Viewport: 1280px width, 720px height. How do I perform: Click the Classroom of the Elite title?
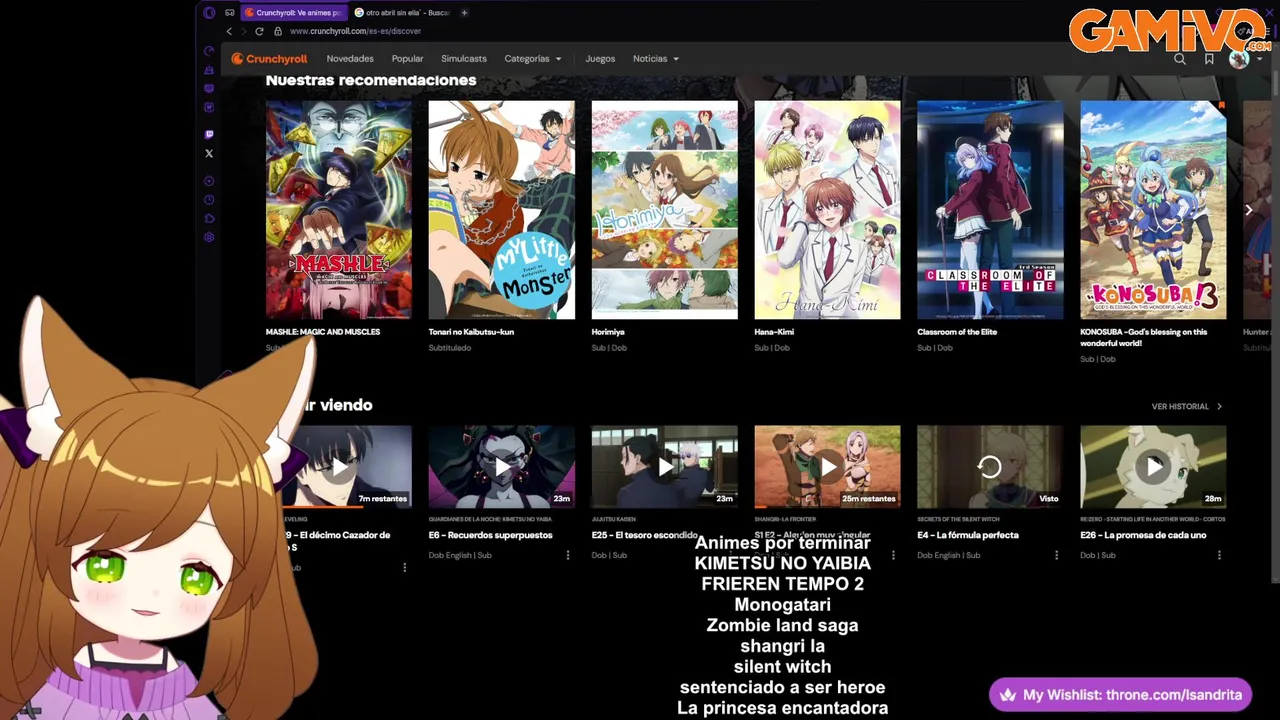(x=957, y=332)
